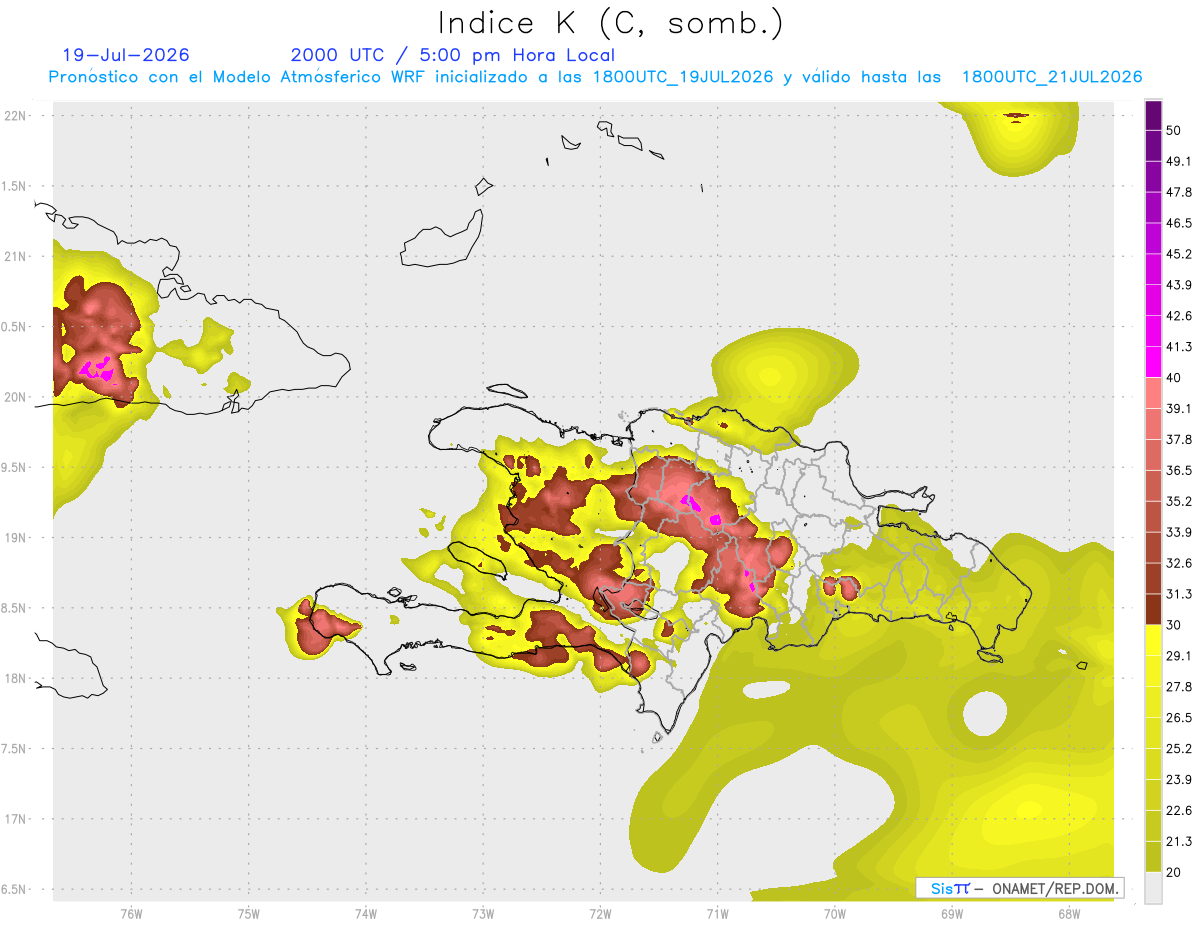Click the latitude label "18N"
Viewport: 1200px width, 927px height.
(15, 678)
